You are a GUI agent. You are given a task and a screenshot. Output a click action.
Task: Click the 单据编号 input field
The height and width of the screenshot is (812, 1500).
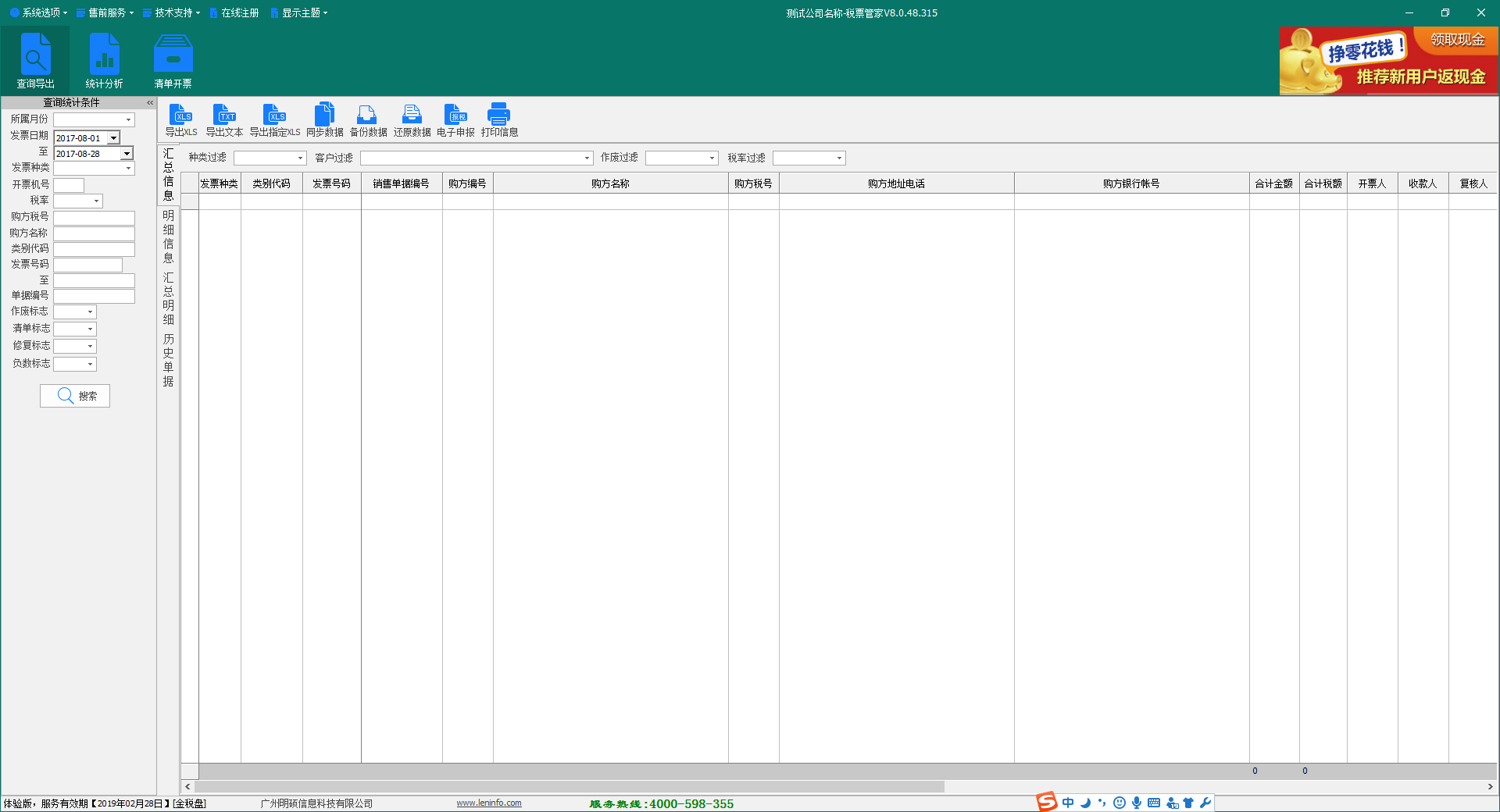[x=94, y=296]
